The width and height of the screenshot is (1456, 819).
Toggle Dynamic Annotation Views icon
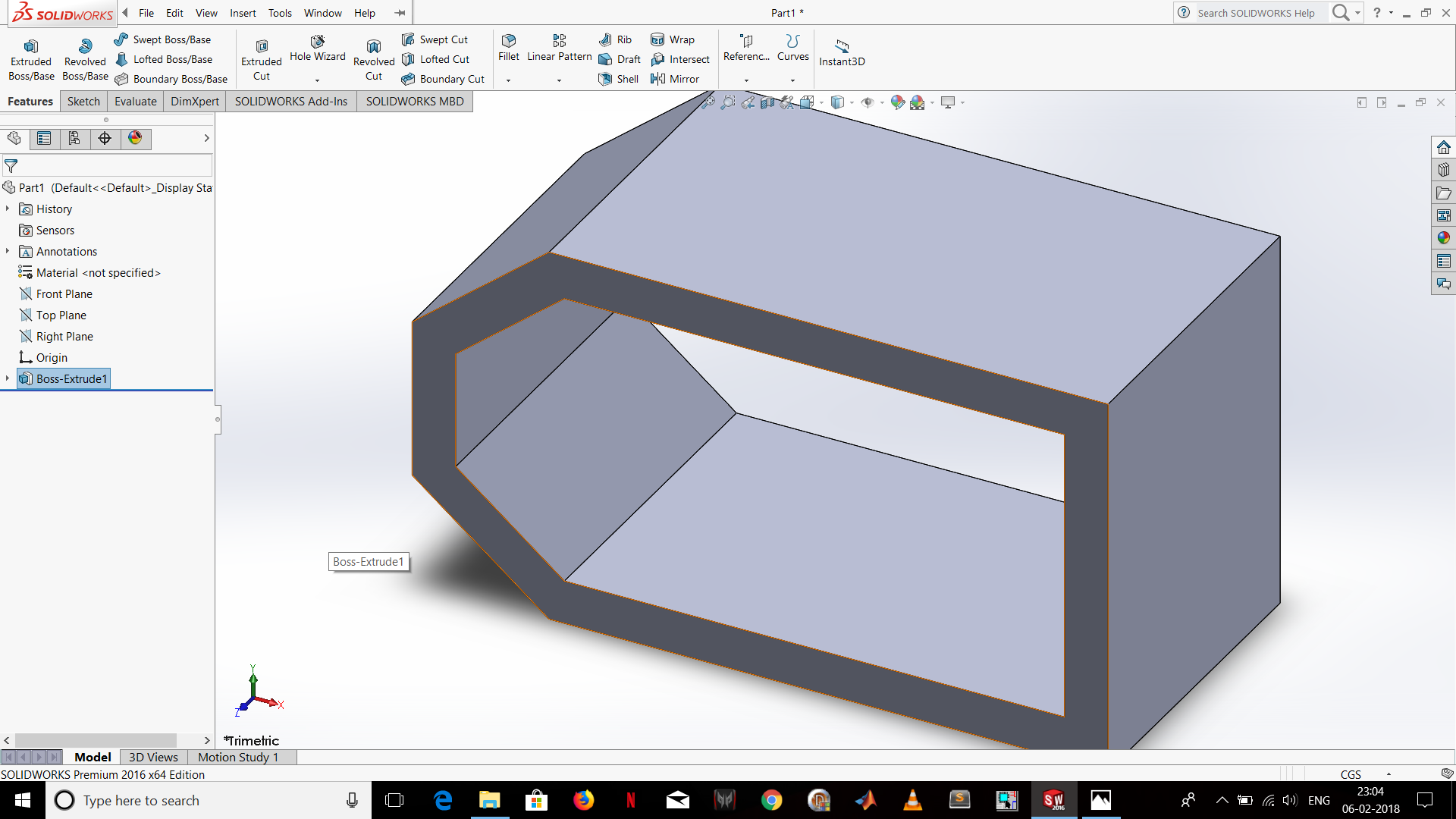tap(787, 102)
